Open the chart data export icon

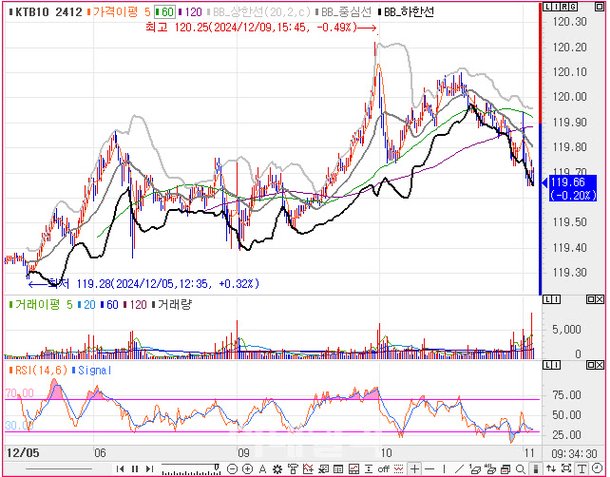323,469
